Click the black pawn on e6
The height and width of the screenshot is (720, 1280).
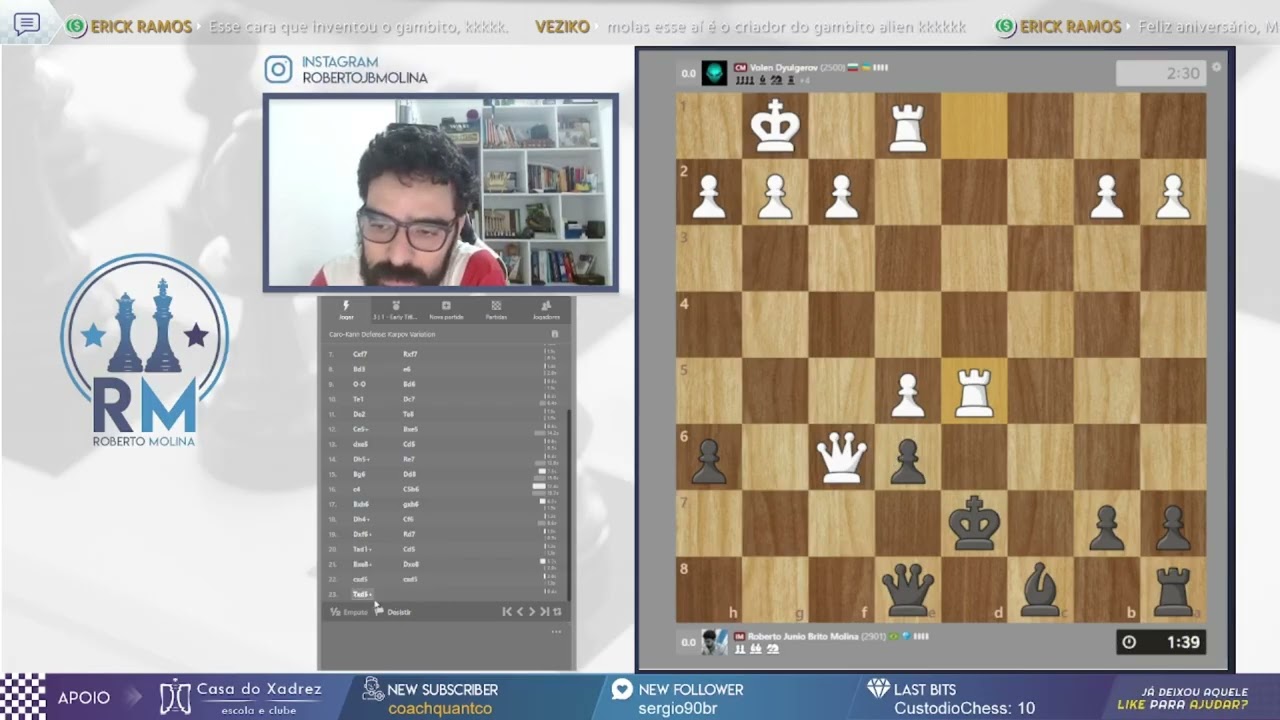pyautogui.click(x=907, y=460)
